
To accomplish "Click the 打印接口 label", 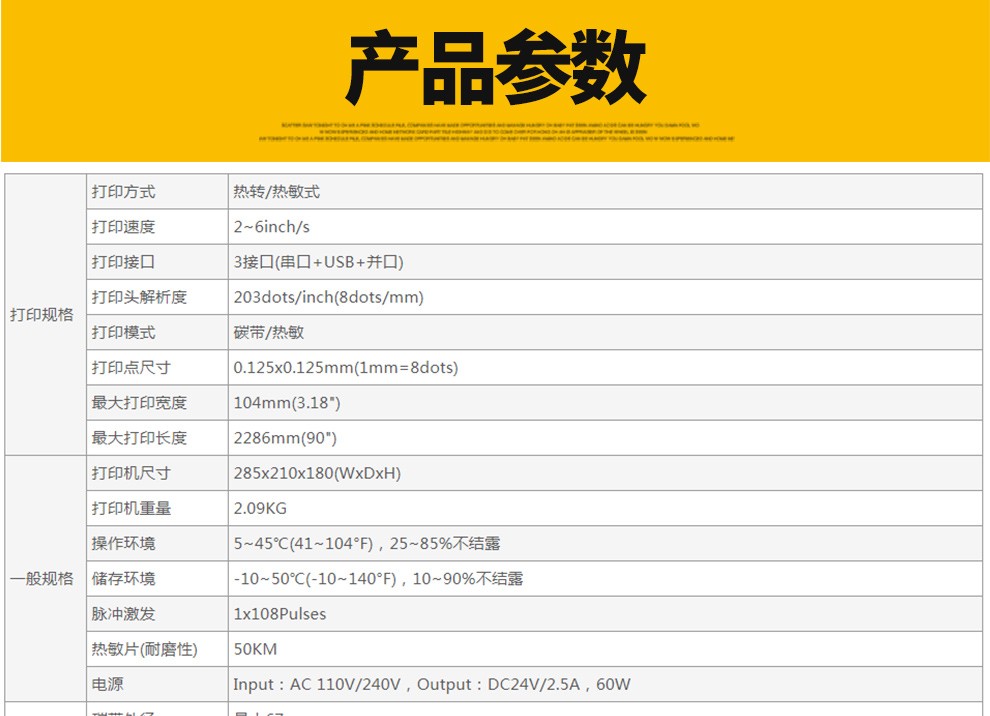I will click(123, 262).
